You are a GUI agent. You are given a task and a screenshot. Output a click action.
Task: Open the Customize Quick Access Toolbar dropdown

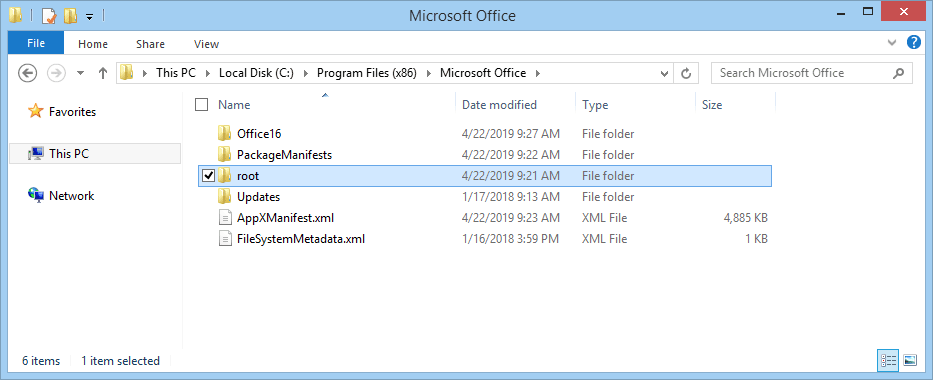coord(89,17)
